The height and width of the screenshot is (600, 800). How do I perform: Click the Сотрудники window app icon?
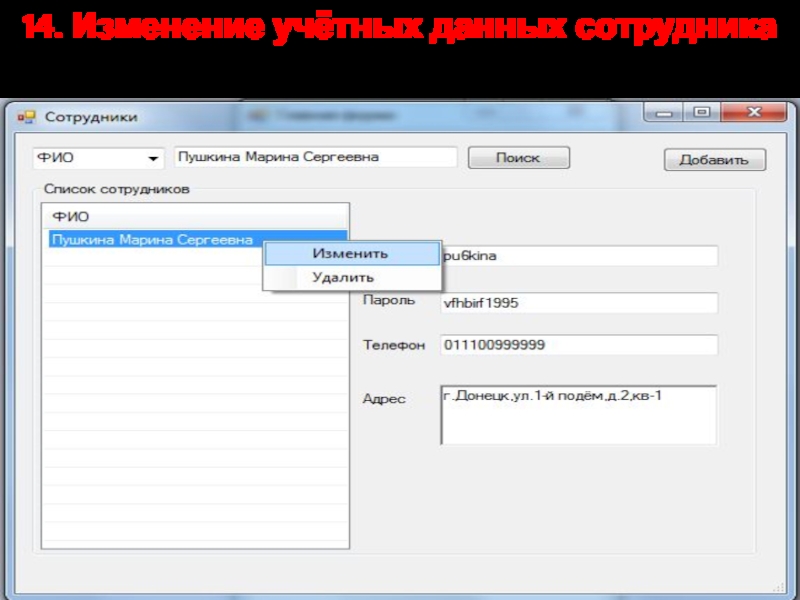pyautogui.click(x=27, y=117)
